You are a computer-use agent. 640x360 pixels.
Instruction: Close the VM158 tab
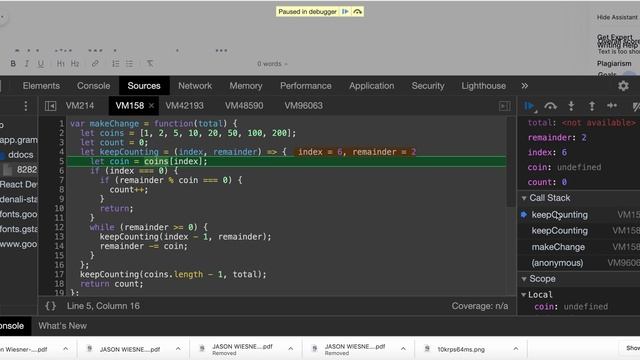click(151, 106)
